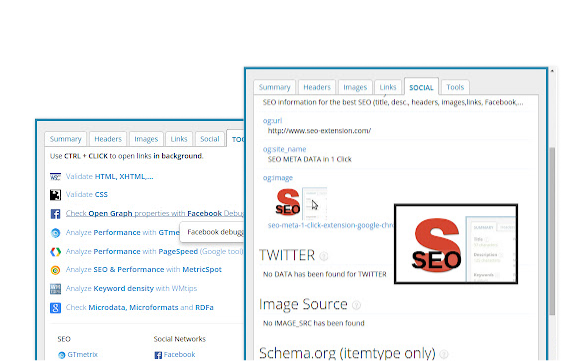Screen dimensions: 579x361
Task: Select the Tools tab in the left window
Action: 236,139
